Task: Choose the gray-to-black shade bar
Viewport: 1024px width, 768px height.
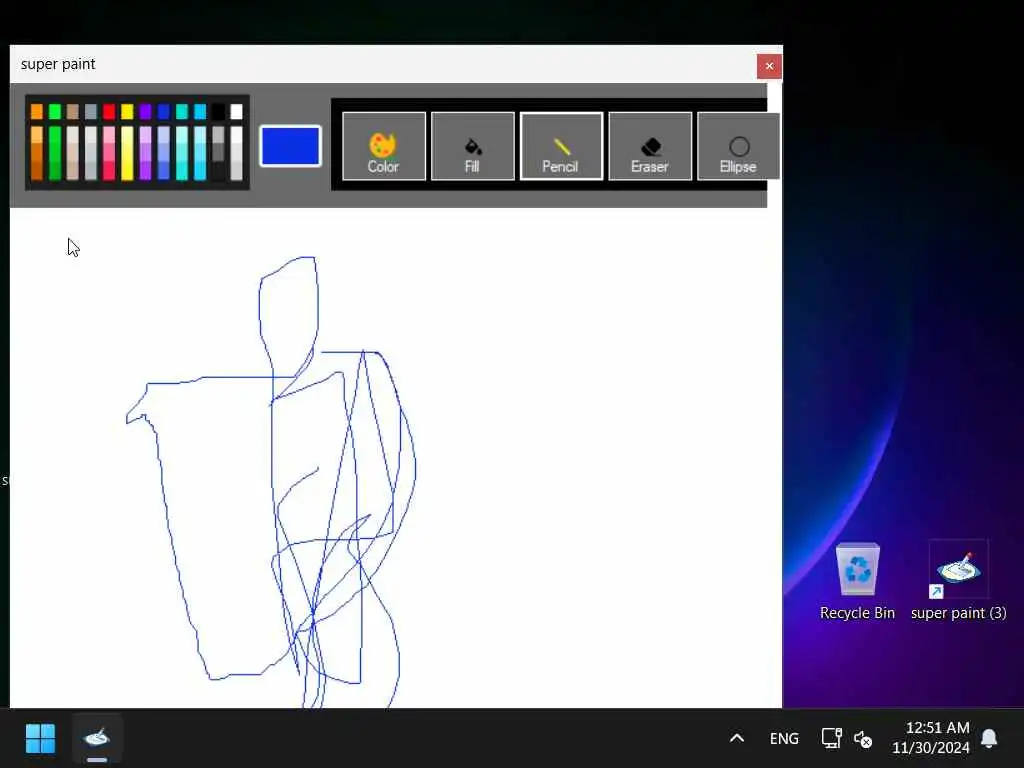Action: coord(218,153)
